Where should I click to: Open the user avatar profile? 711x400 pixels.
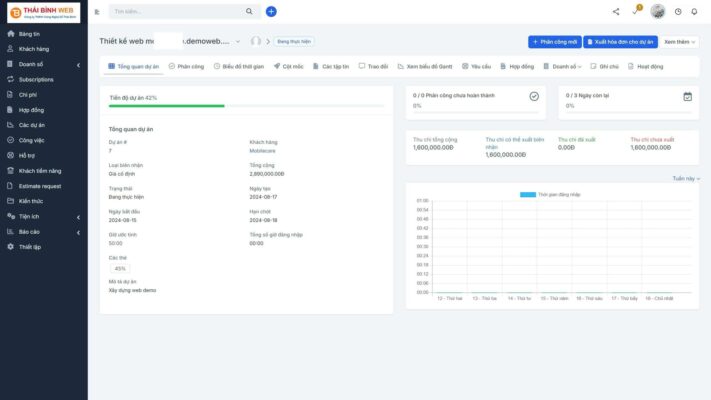[x=657, y=11]
